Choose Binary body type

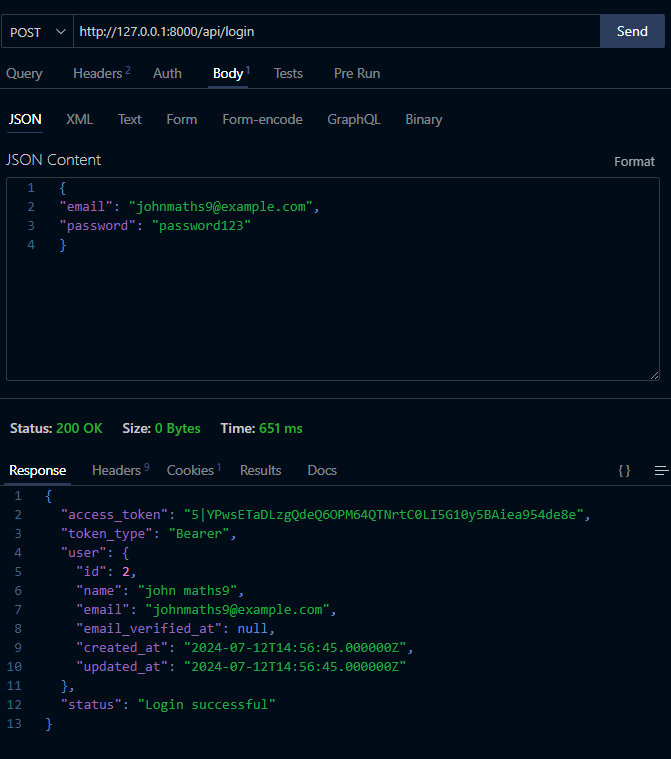pyautogui.click(x=423, y=119)
